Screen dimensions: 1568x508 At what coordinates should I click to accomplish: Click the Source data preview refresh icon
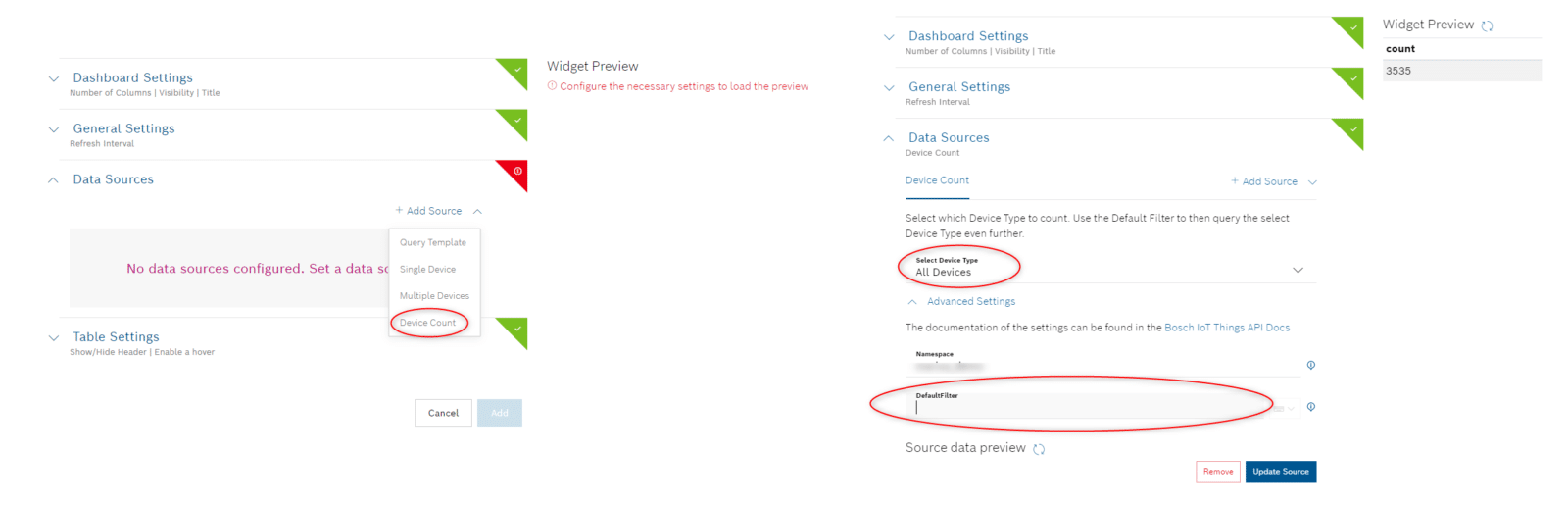(x=1039, y=449)
